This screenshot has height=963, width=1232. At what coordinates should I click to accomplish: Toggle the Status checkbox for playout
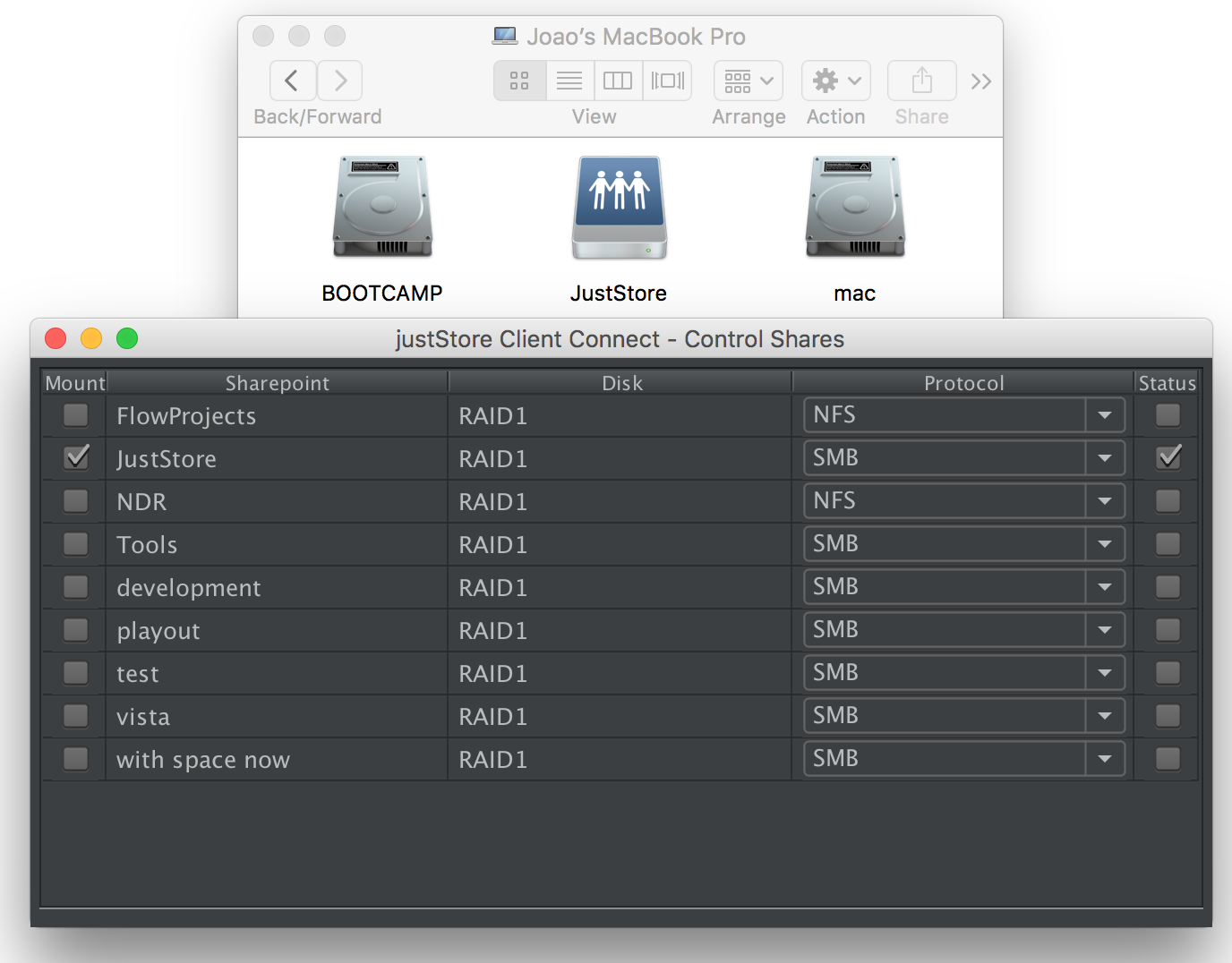coord(1168,630)
